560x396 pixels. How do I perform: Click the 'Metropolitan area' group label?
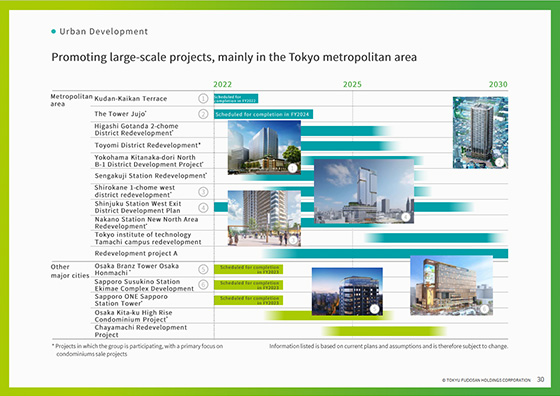(71, 100)
